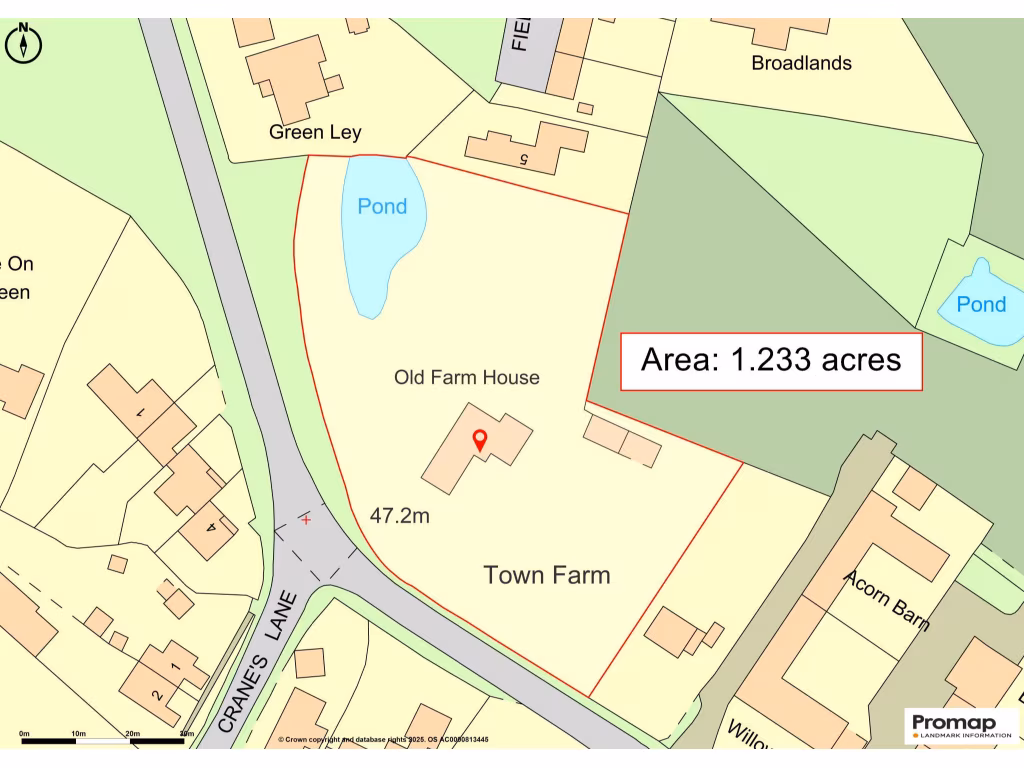Click the outbuildings east of Old Farm House
The width and height of the screenshot is (1024, 768).
click(622, 441)
